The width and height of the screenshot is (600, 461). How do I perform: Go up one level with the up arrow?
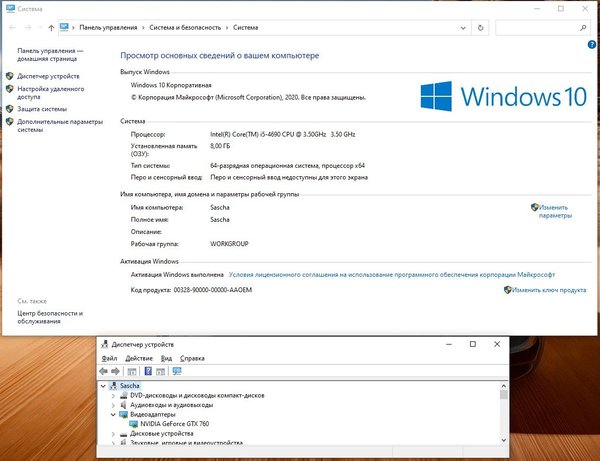(51, 28)
